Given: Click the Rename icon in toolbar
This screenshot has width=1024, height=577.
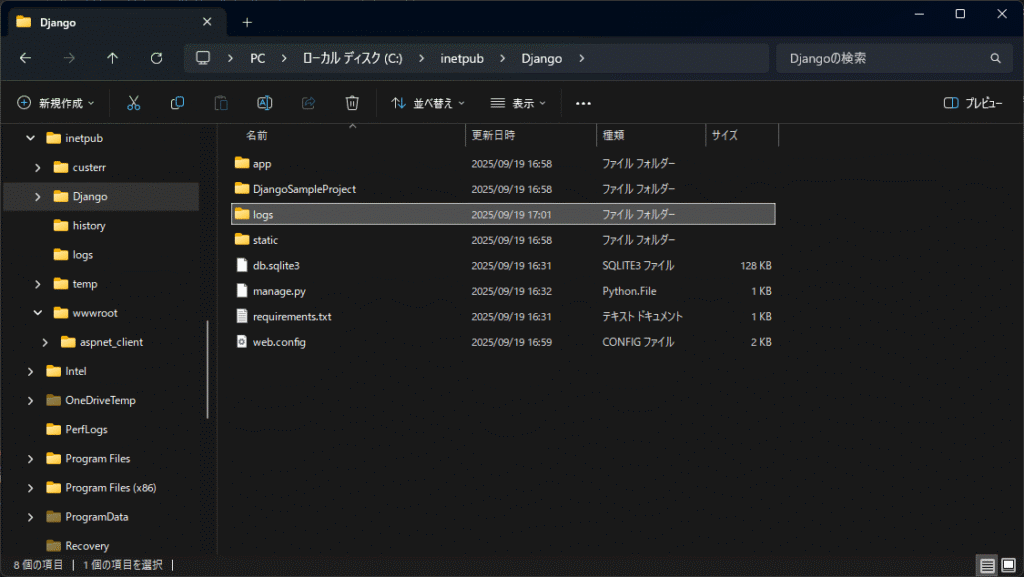Looking at the screenshot, I should pos(264,103).
